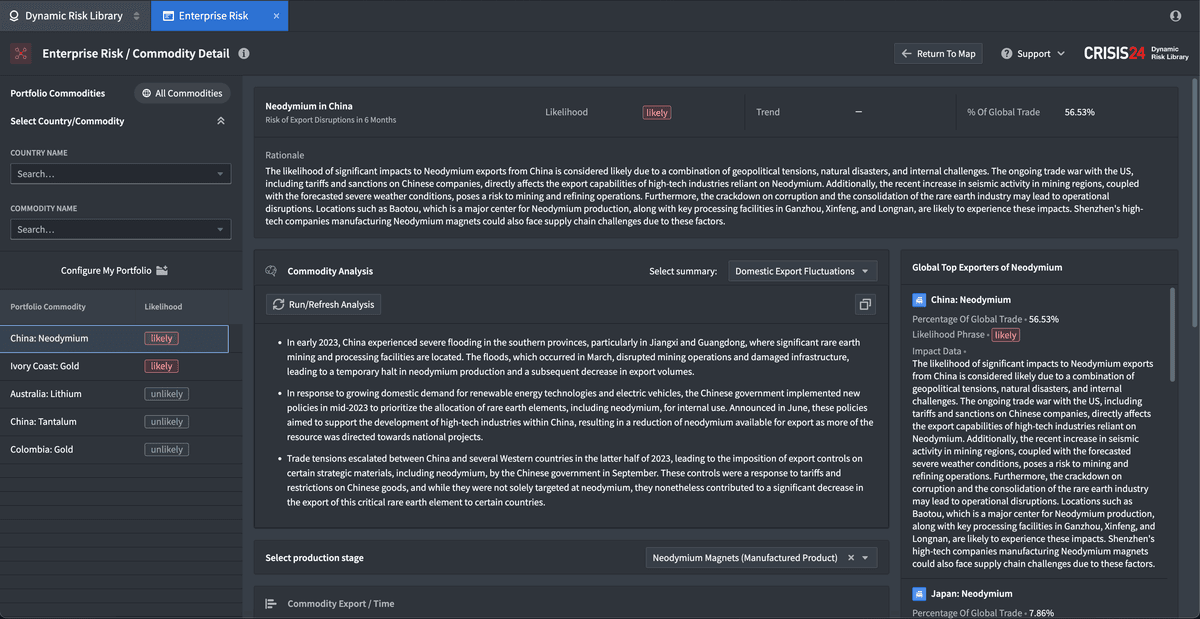Click the Risk of Export Disruptions in 6 Months subtitle

point(331,120)
